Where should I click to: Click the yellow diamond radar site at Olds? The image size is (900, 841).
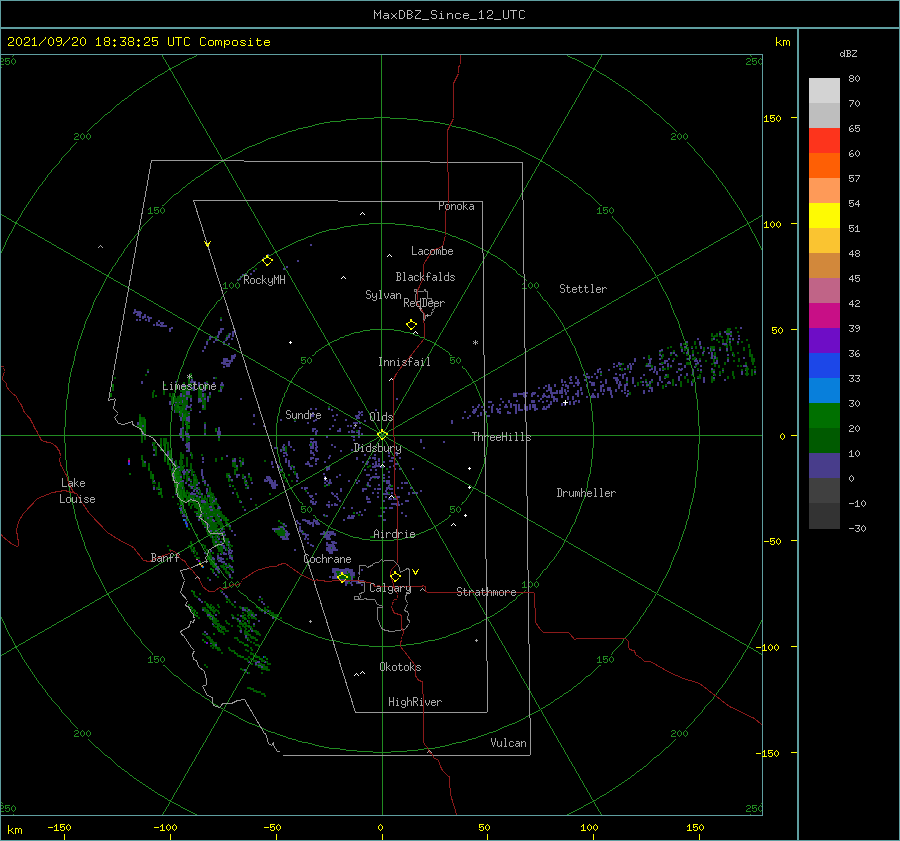(382, 435)
